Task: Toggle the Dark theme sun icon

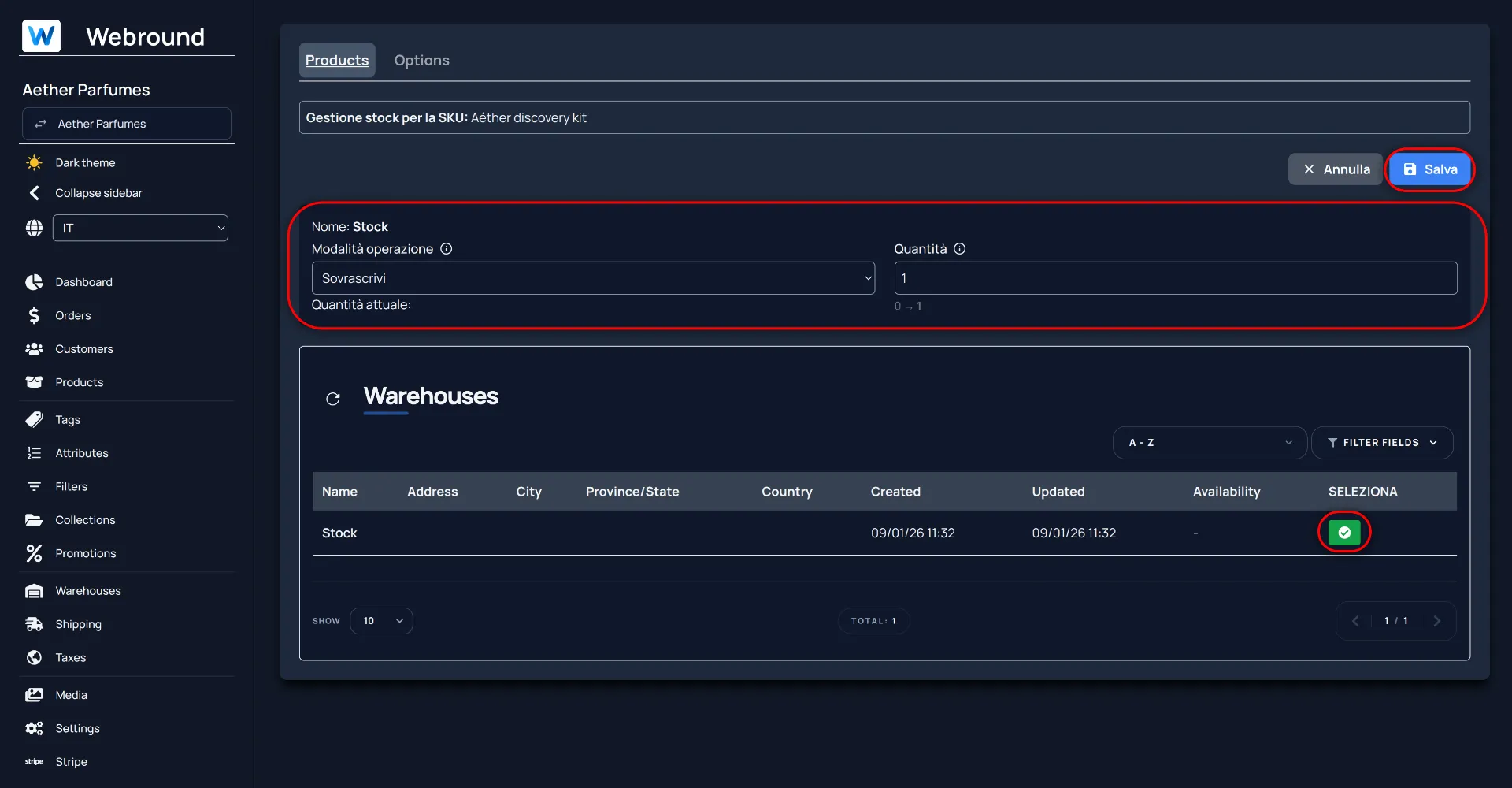Action: tap(34, 163)
